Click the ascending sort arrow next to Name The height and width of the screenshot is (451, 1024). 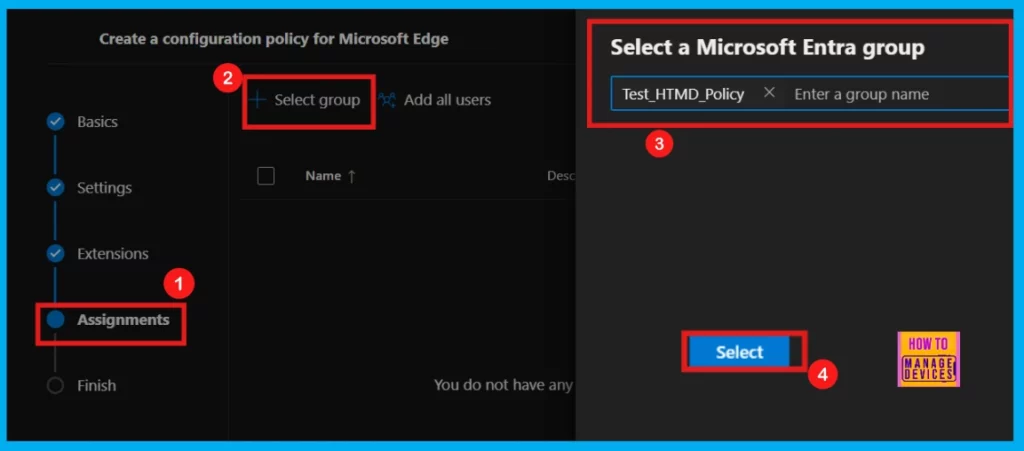point(351,176)
